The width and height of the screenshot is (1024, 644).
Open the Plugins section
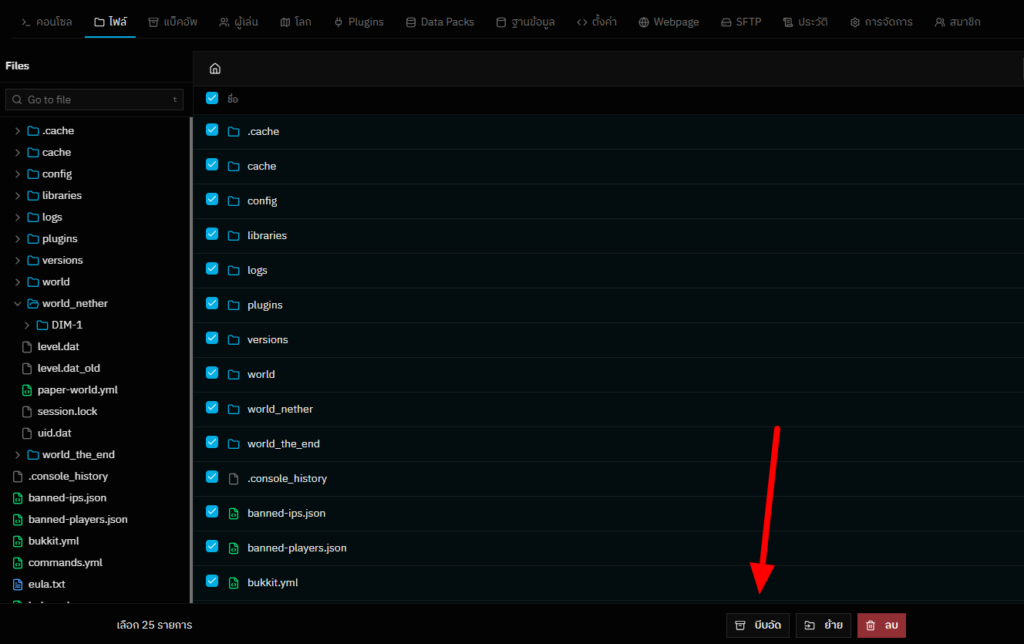coord(358,20)
